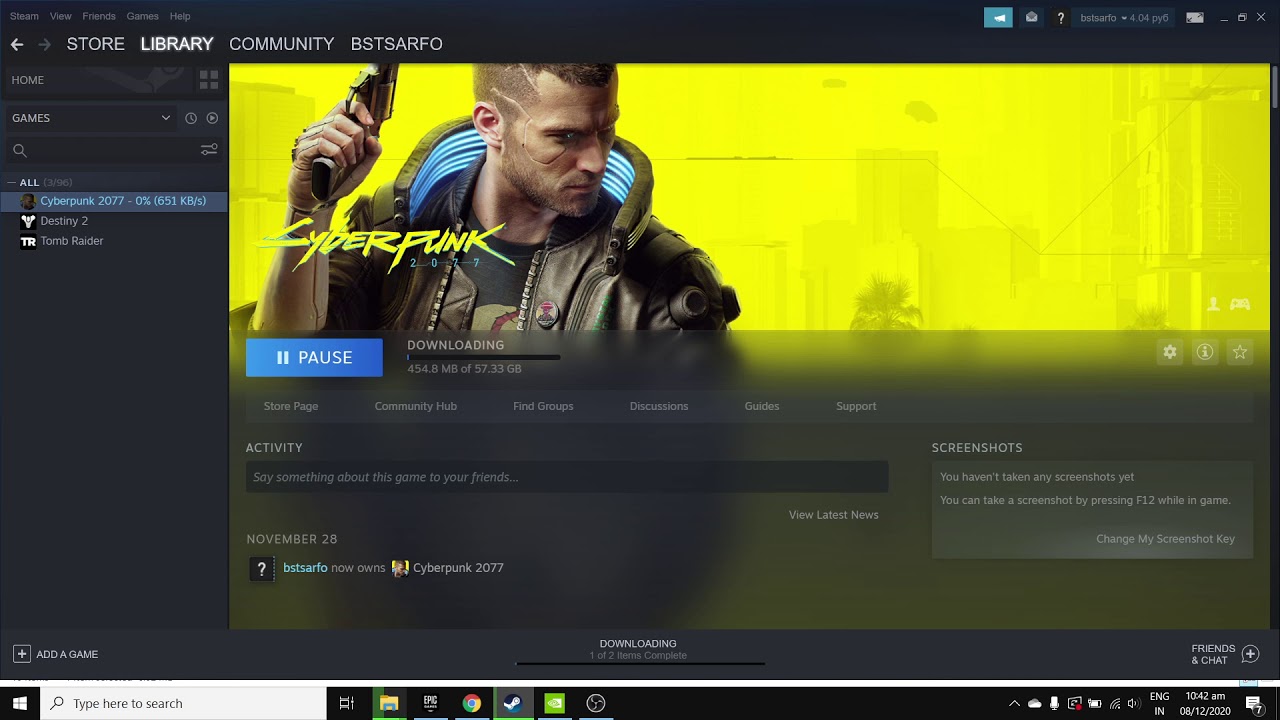Open bstsarfo account dropdown
Image resolution: width=1280 pixels, height=720 pixels.
[x=1124, y=18]
